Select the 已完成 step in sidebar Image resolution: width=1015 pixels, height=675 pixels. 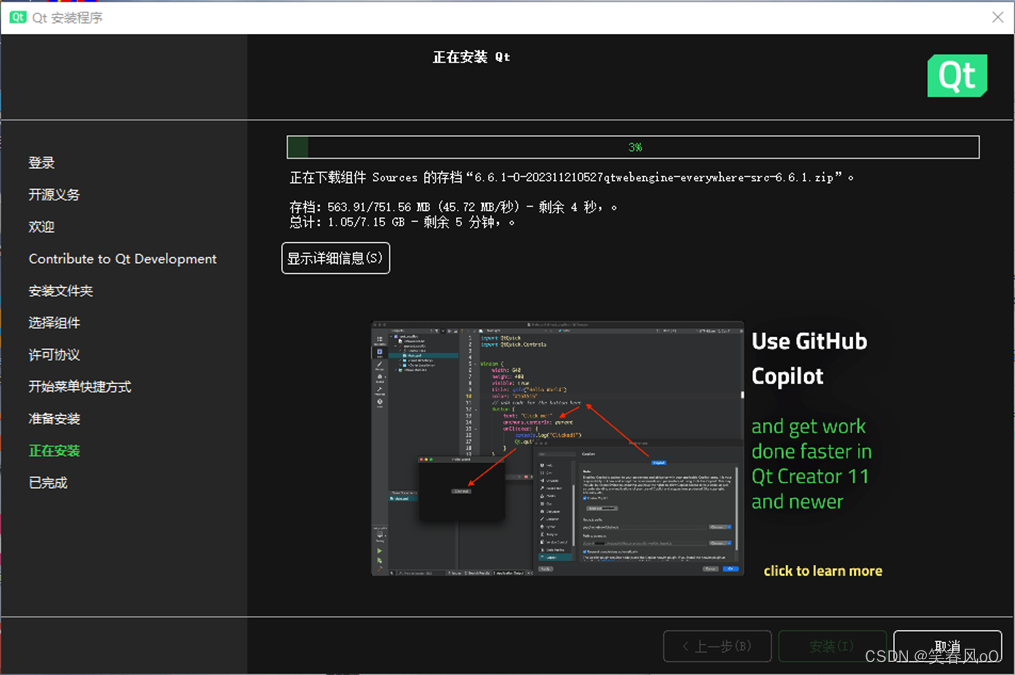point(48,483)
